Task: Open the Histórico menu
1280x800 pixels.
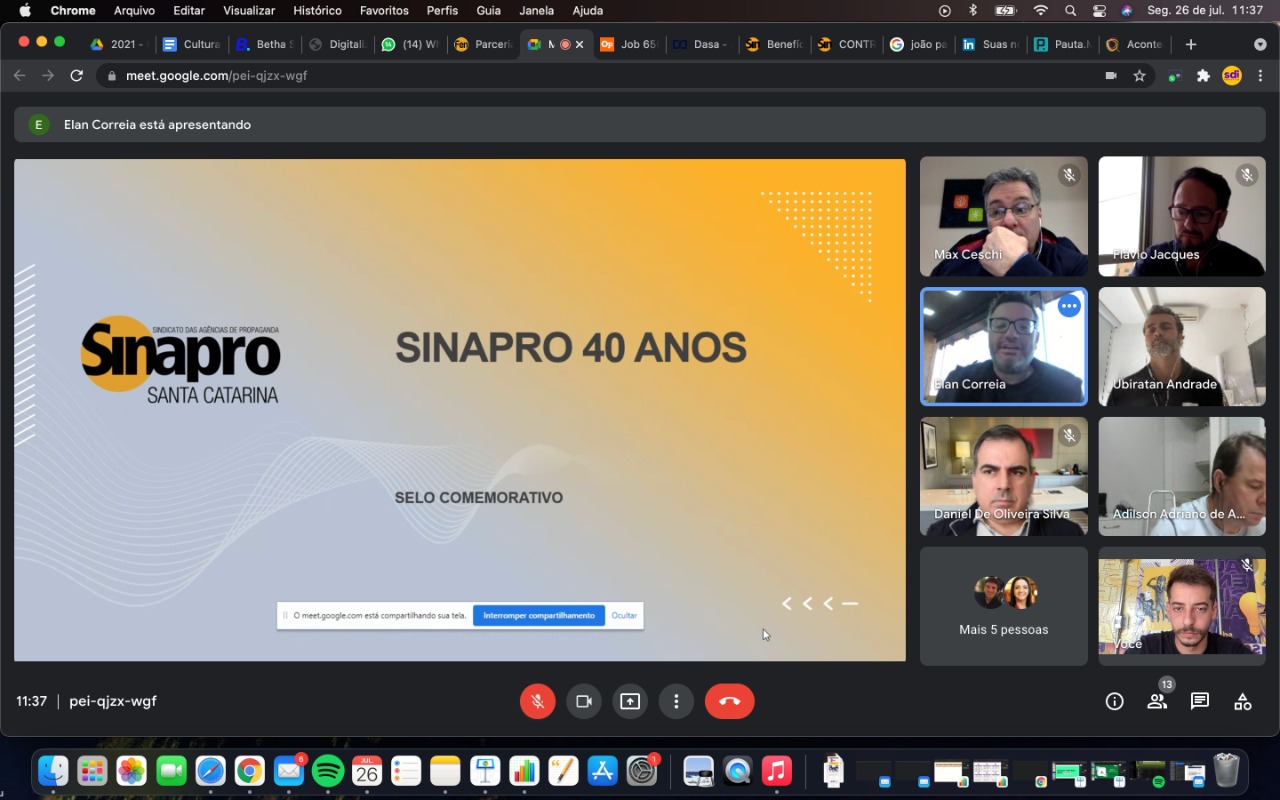Action: tap(317, 11)
